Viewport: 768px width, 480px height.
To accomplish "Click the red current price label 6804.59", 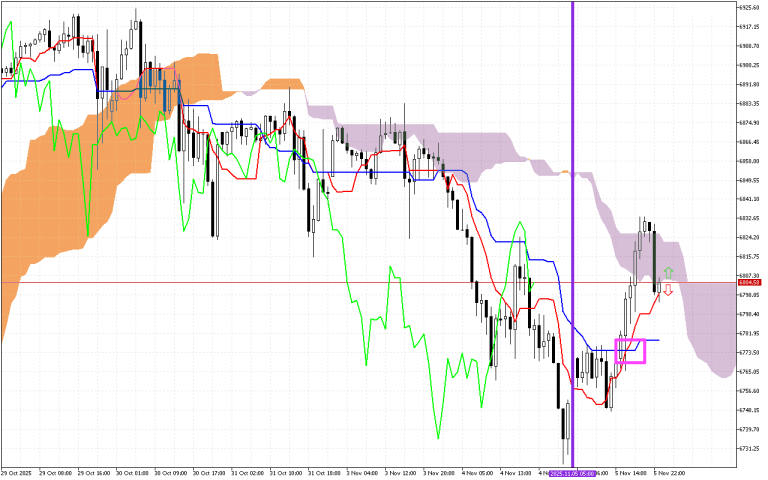I will coord(749,283).
